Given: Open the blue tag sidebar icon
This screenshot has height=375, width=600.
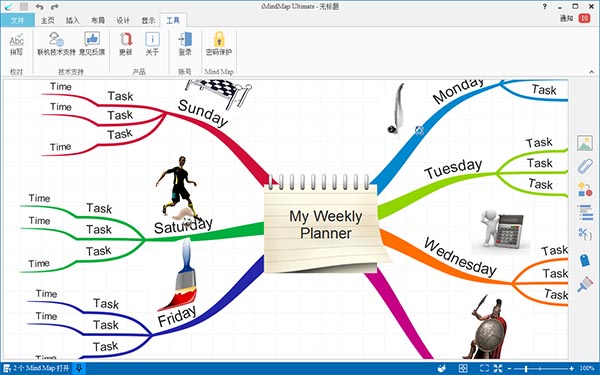Looking at the screenshot, I should 584,260.
